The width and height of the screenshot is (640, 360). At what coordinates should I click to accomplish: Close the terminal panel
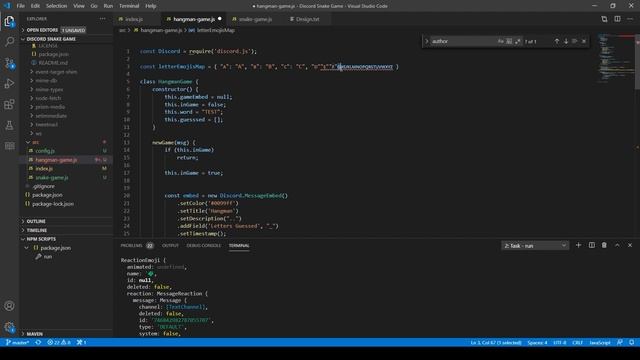pos(630,245)
